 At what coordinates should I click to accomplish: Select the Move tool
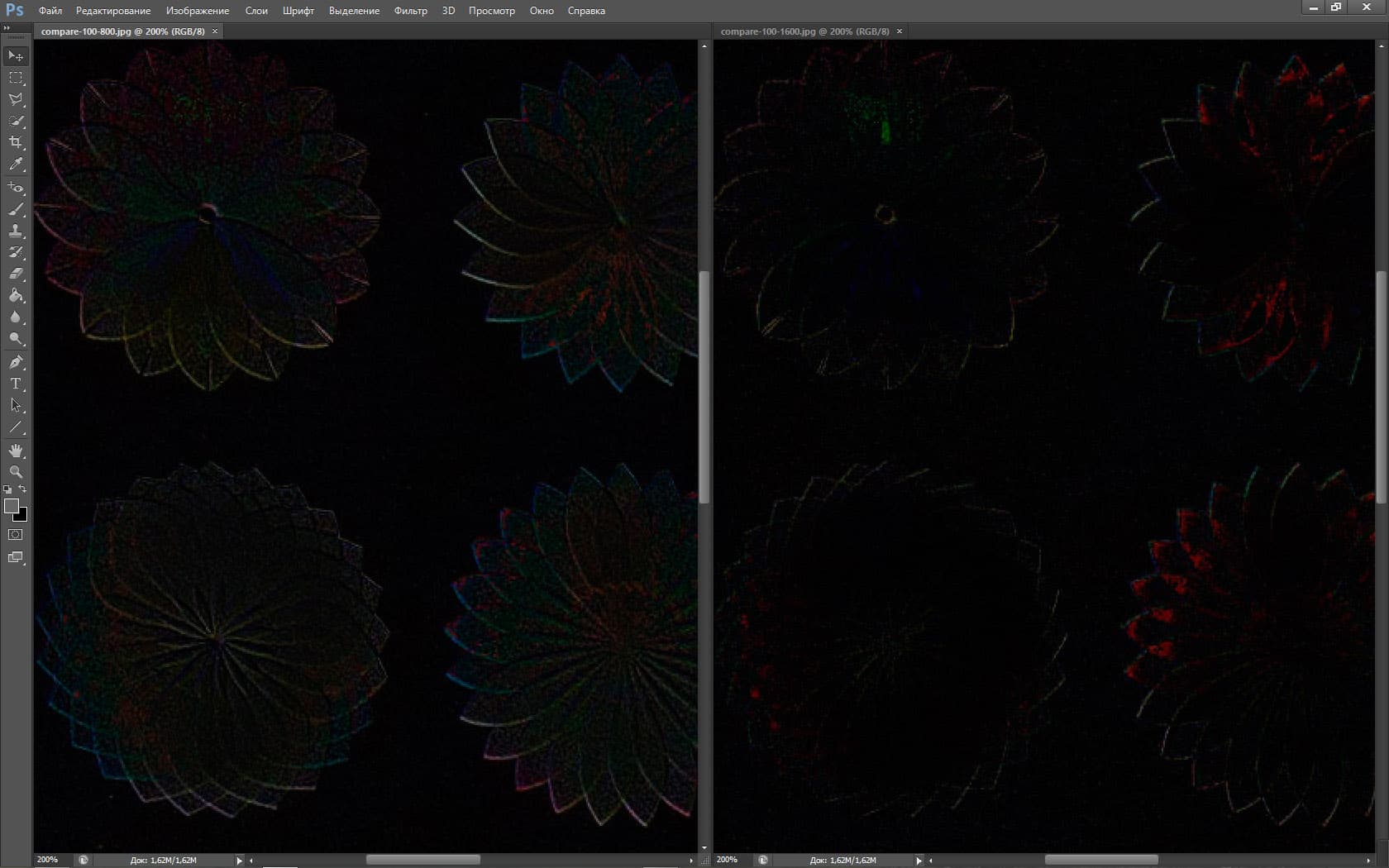16,56
